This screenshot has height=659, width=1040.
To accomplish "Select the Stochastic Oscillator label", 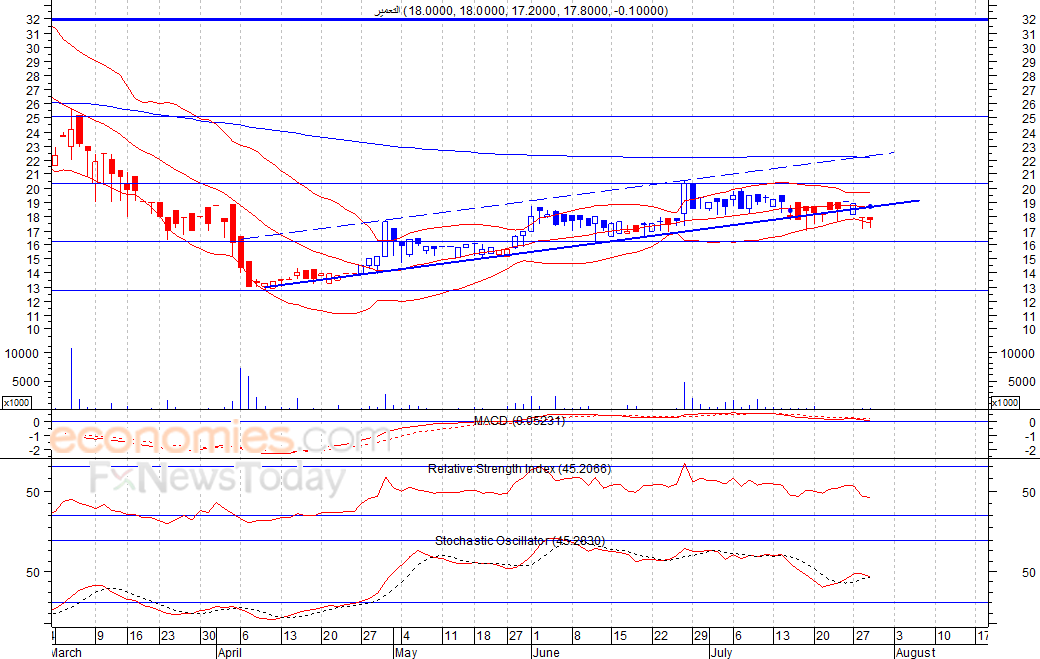I will coord(519,541).
